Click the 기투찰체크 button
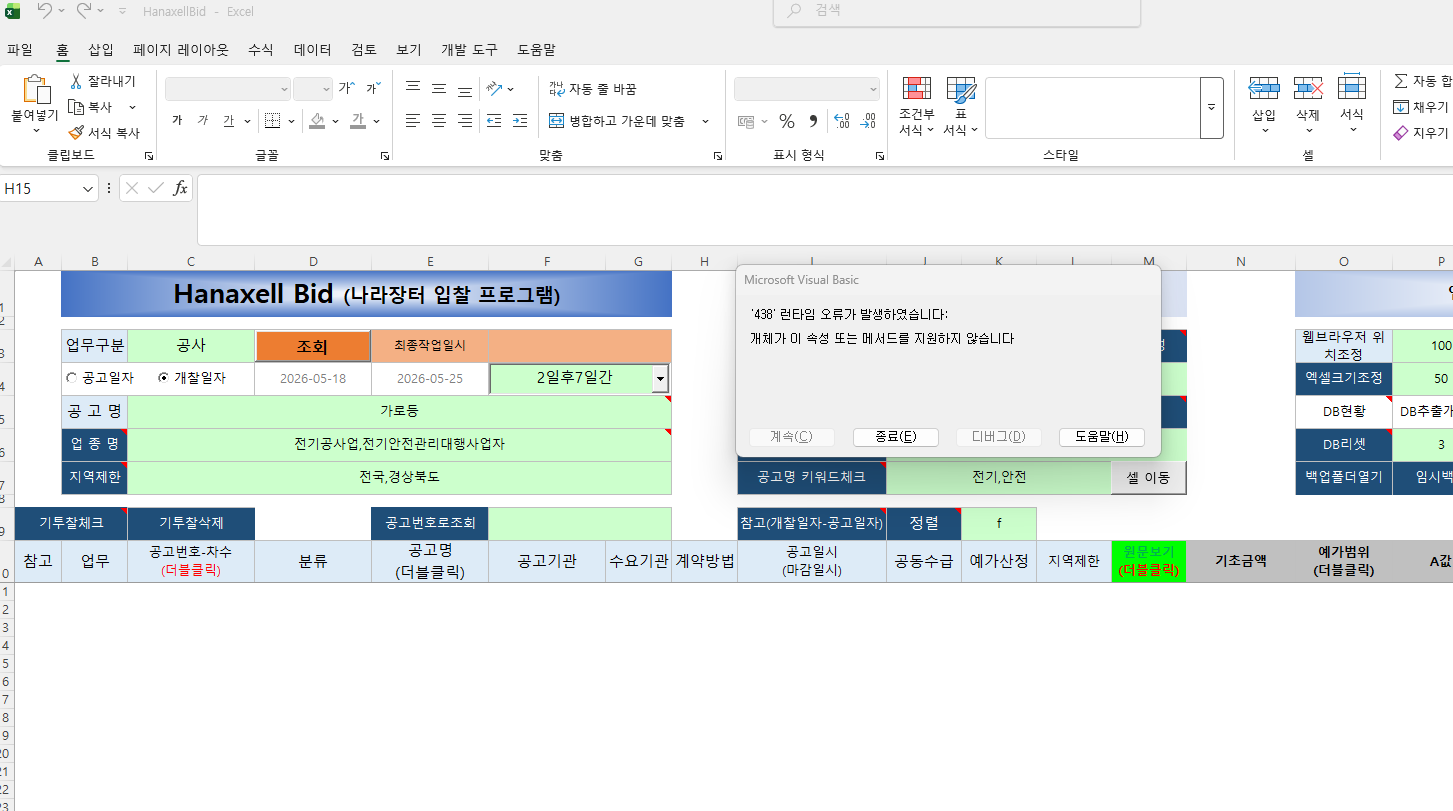This screenshot has width=1453, height=811. click(x=71, y=523)
